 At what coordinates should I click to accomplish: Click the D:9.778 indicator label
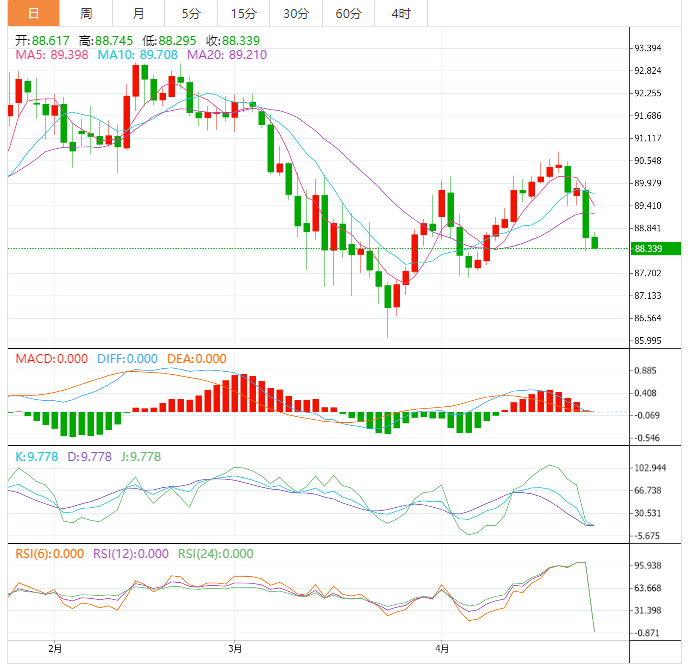click(90, 457)
